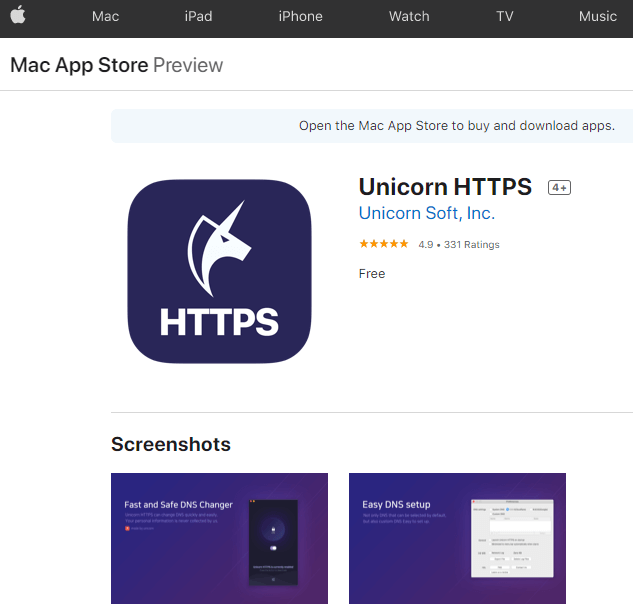Open the TV menu item
The image size is (633, 604).
point(505,17)
